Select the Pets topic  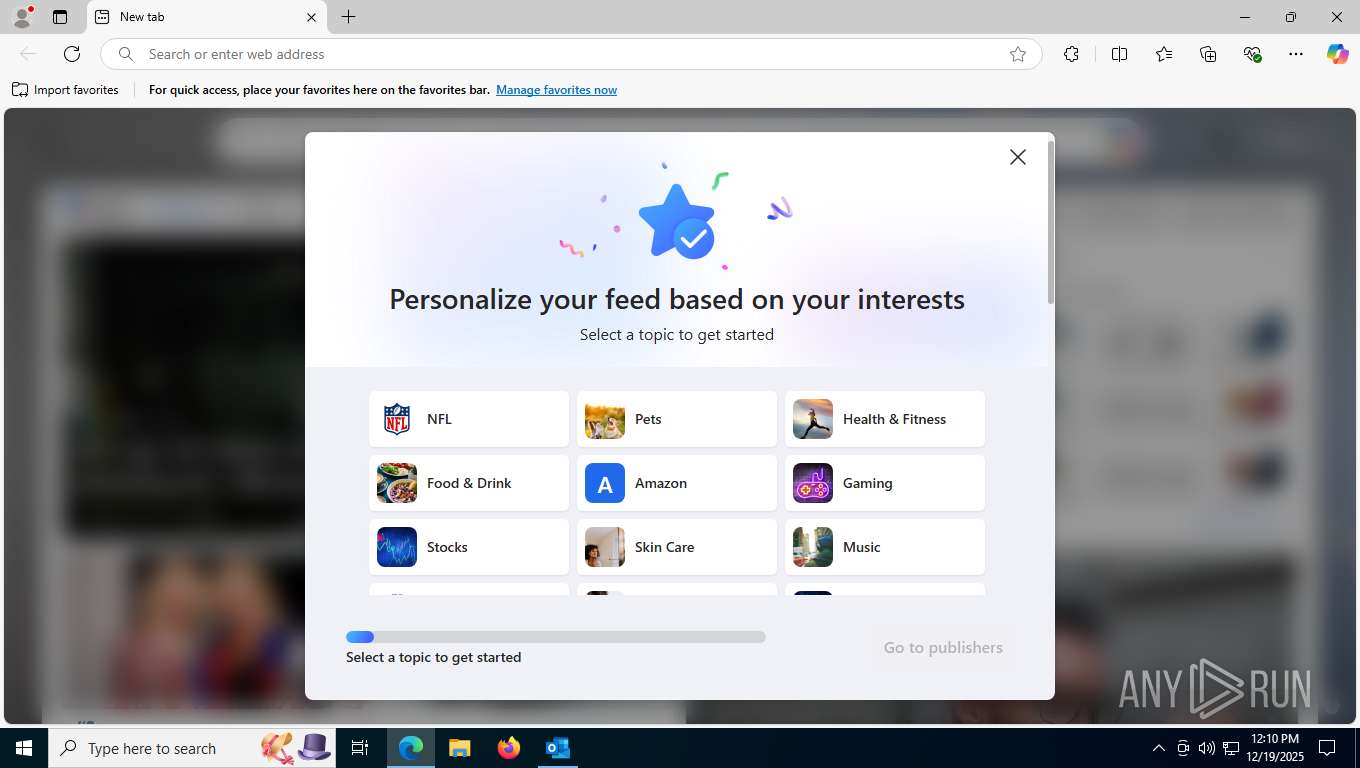(x=677, y=419)
